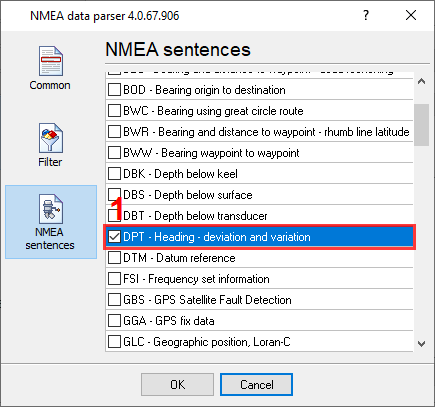The image size is (435, 407).
Task: Select the GLC Geographic position row
Action: pyautogui.click(x=260, y=342)
